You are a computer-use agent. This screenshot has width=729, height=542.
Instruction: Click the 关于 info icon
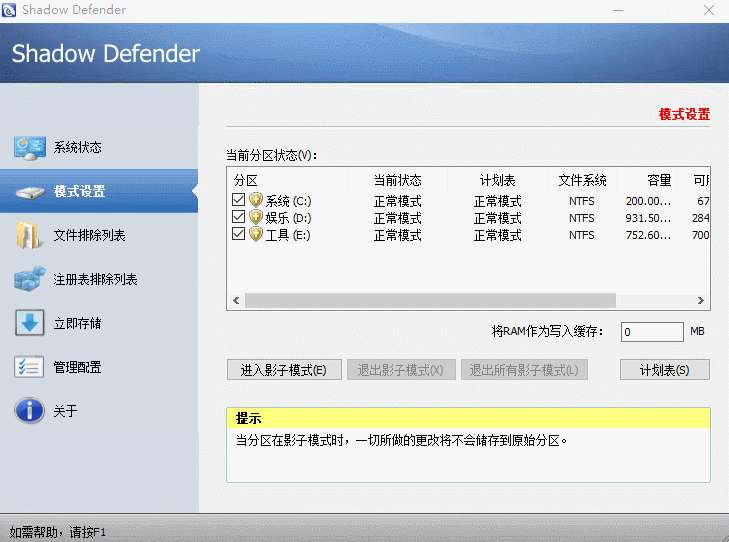tap(29, 410)
